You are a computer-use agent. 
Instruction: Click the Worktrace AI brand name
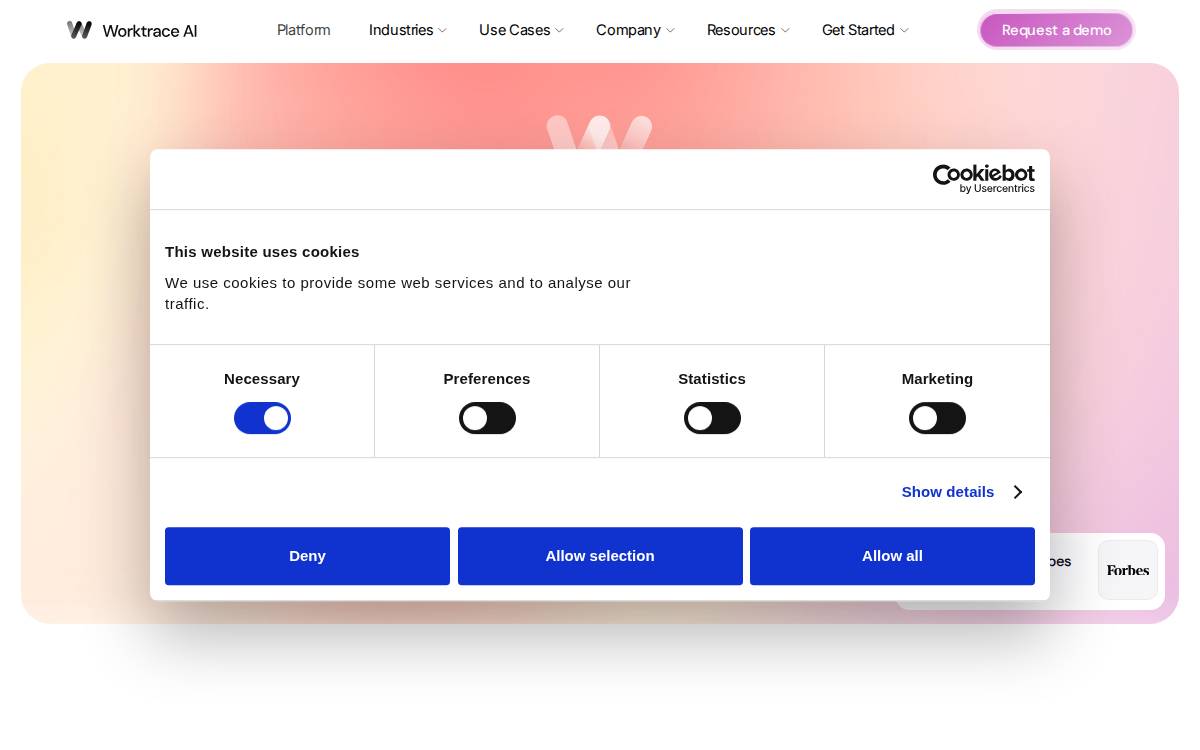pos(150,31)
